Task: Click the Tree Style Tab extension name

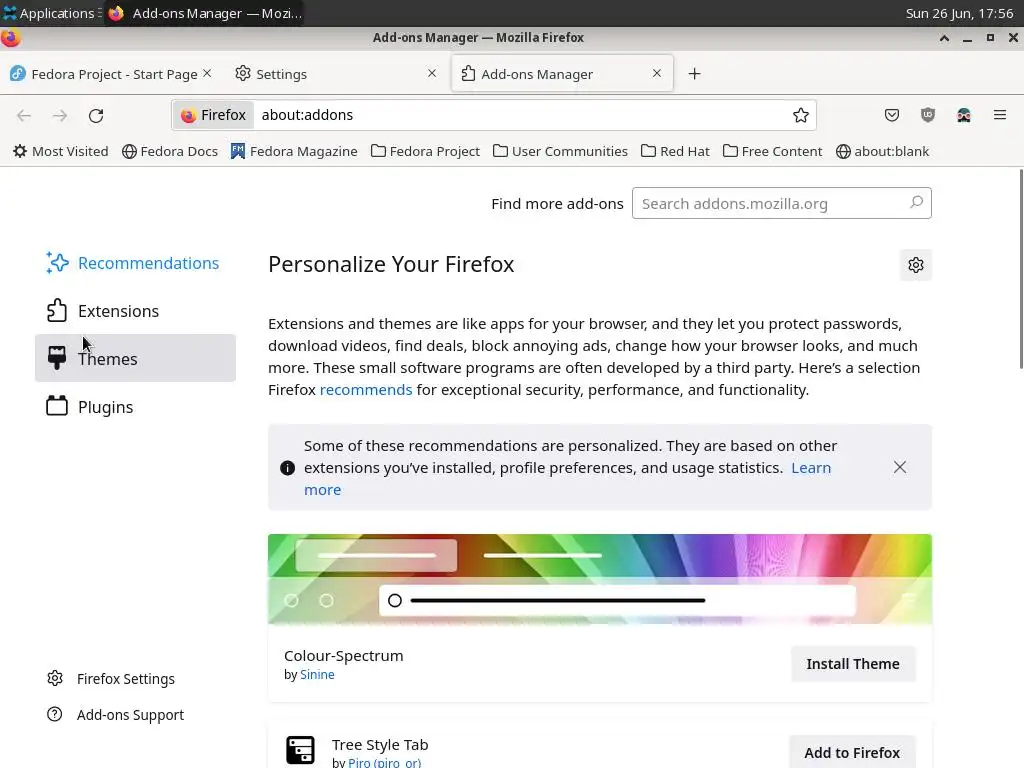Action: 380,744
